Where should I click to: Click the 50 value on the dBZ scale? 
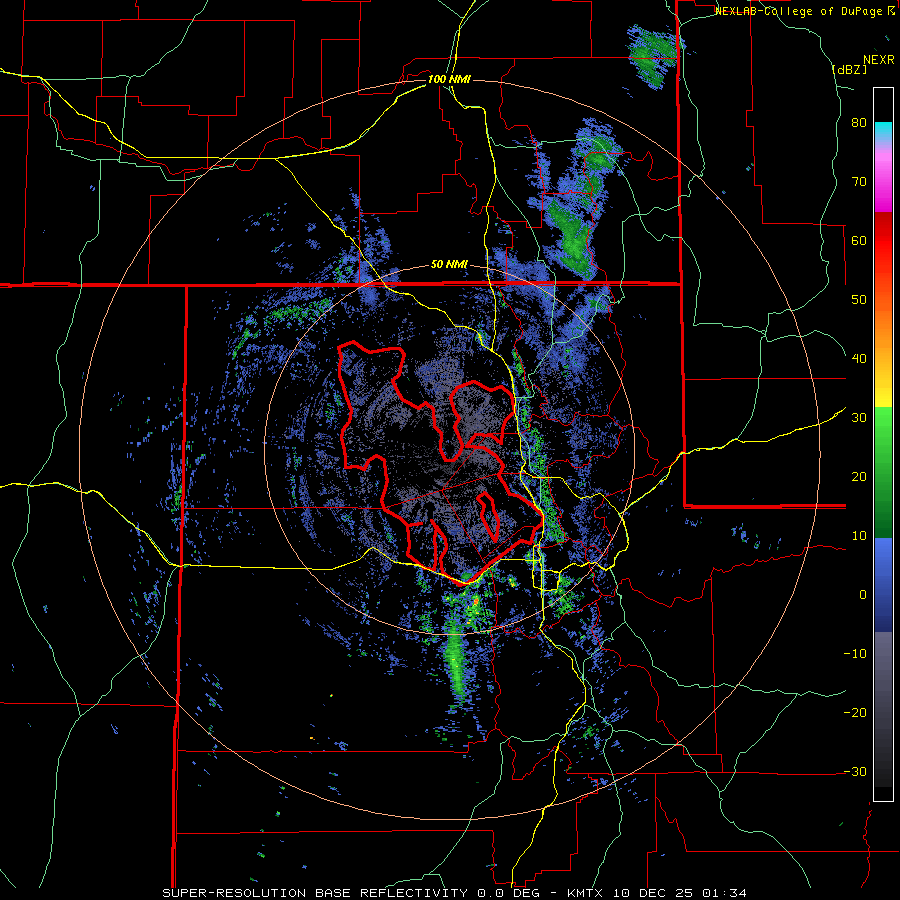pos(859,300)
